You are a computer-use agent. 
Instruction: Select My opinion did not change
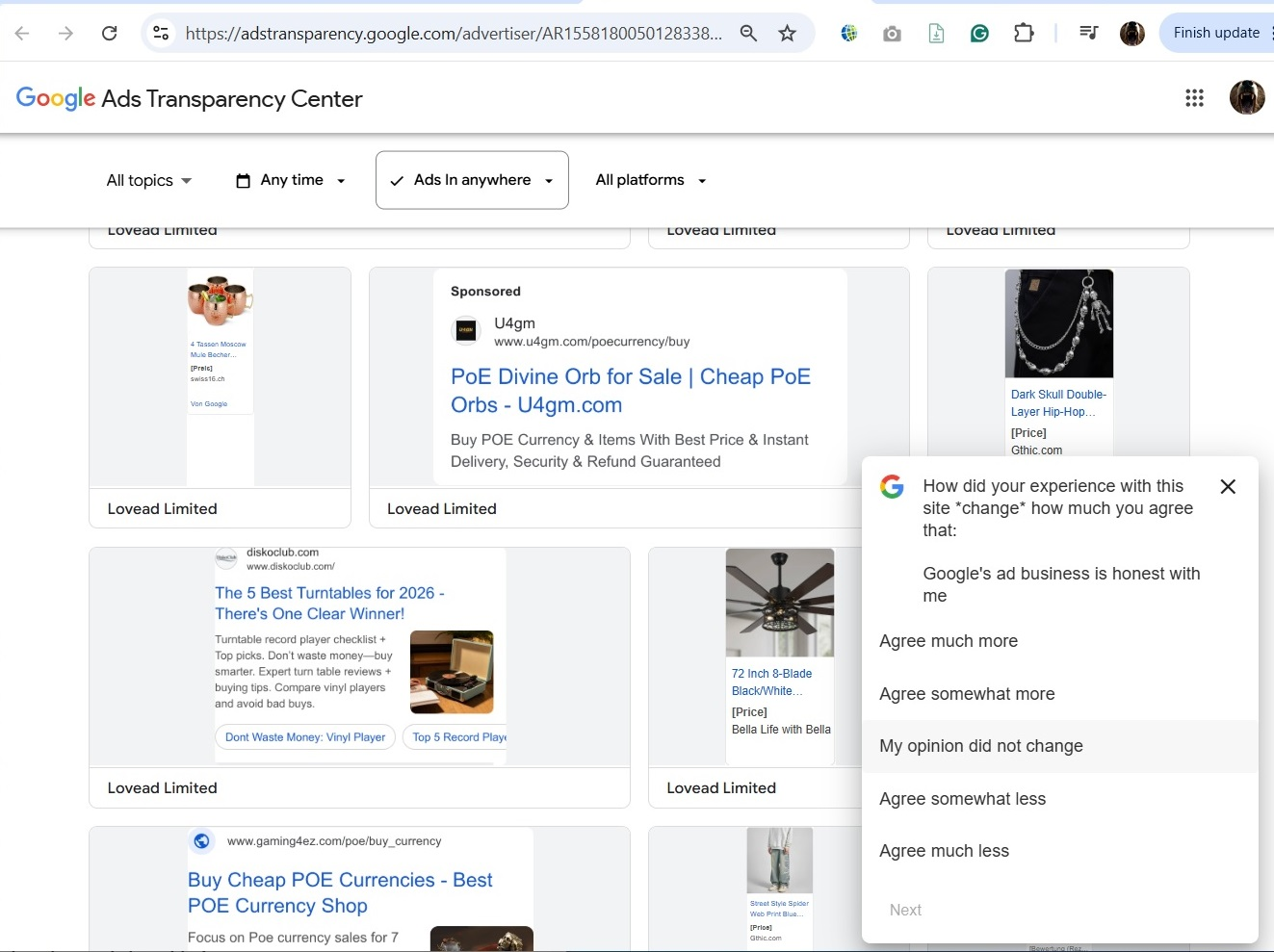1060,747
